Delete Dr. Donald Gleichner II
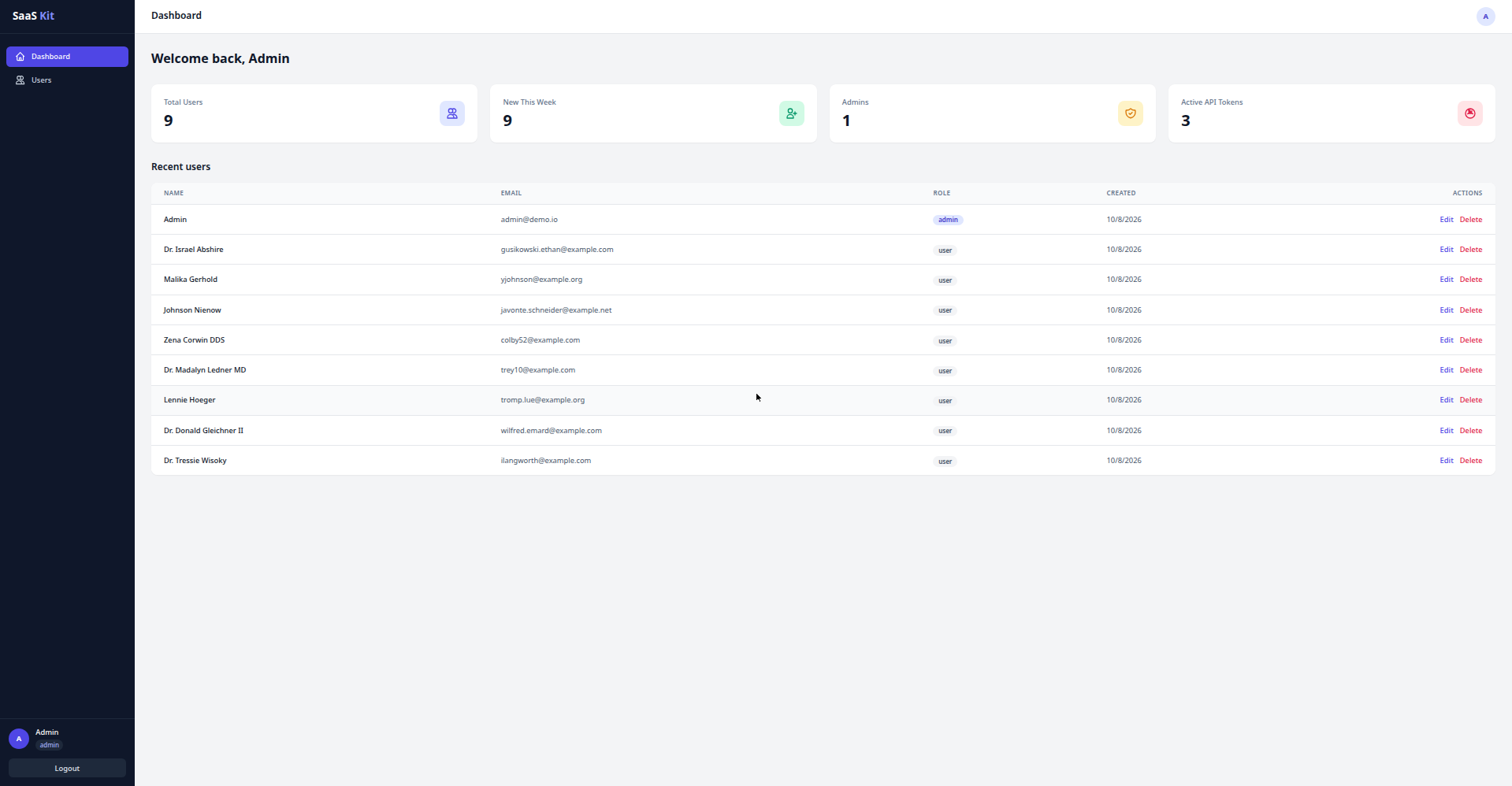This screenshot has width=1512, height=786. pos(1471,431)
